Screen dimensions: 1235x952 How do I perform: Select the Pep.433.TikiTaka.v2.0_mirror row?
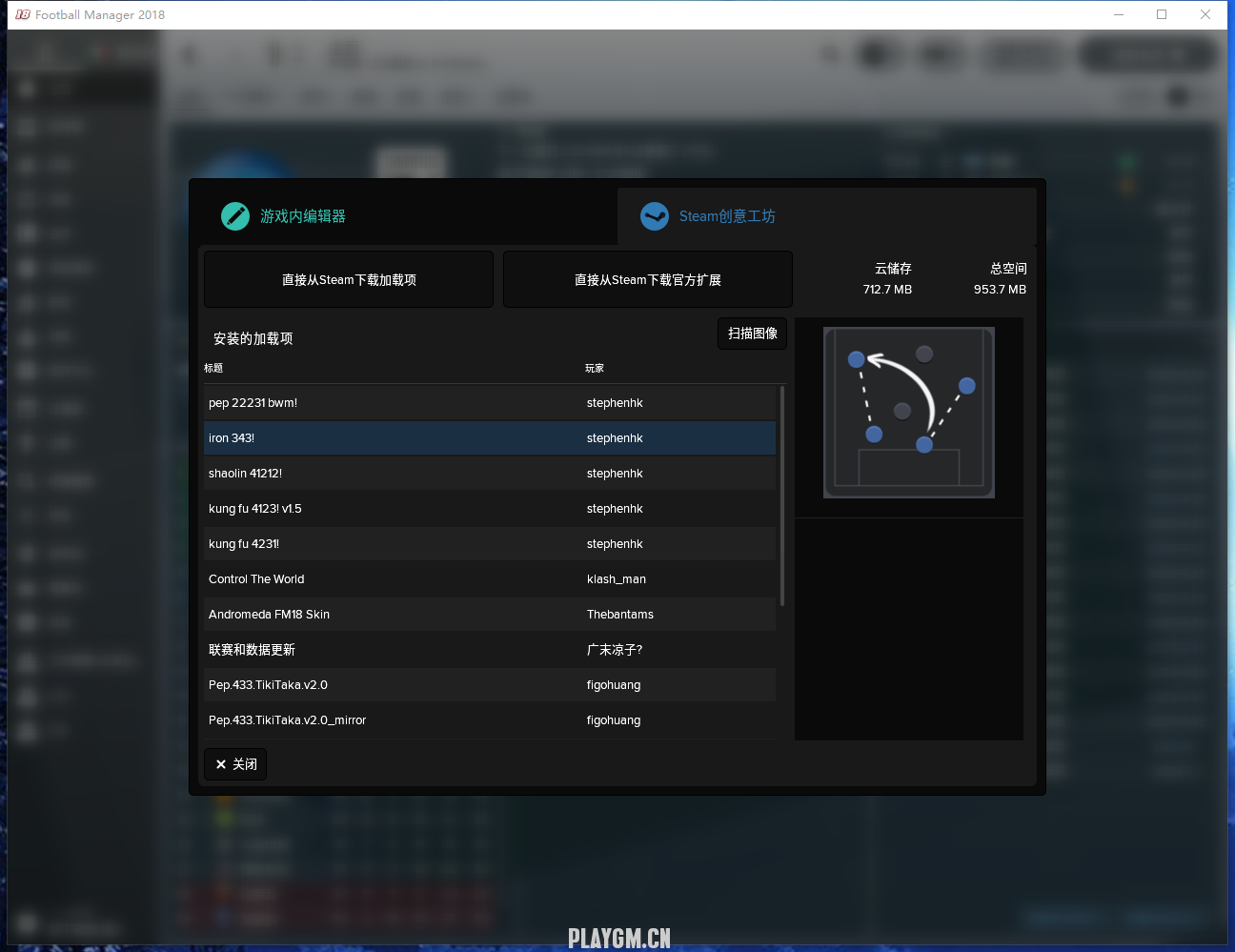click(x=490, y=720)
